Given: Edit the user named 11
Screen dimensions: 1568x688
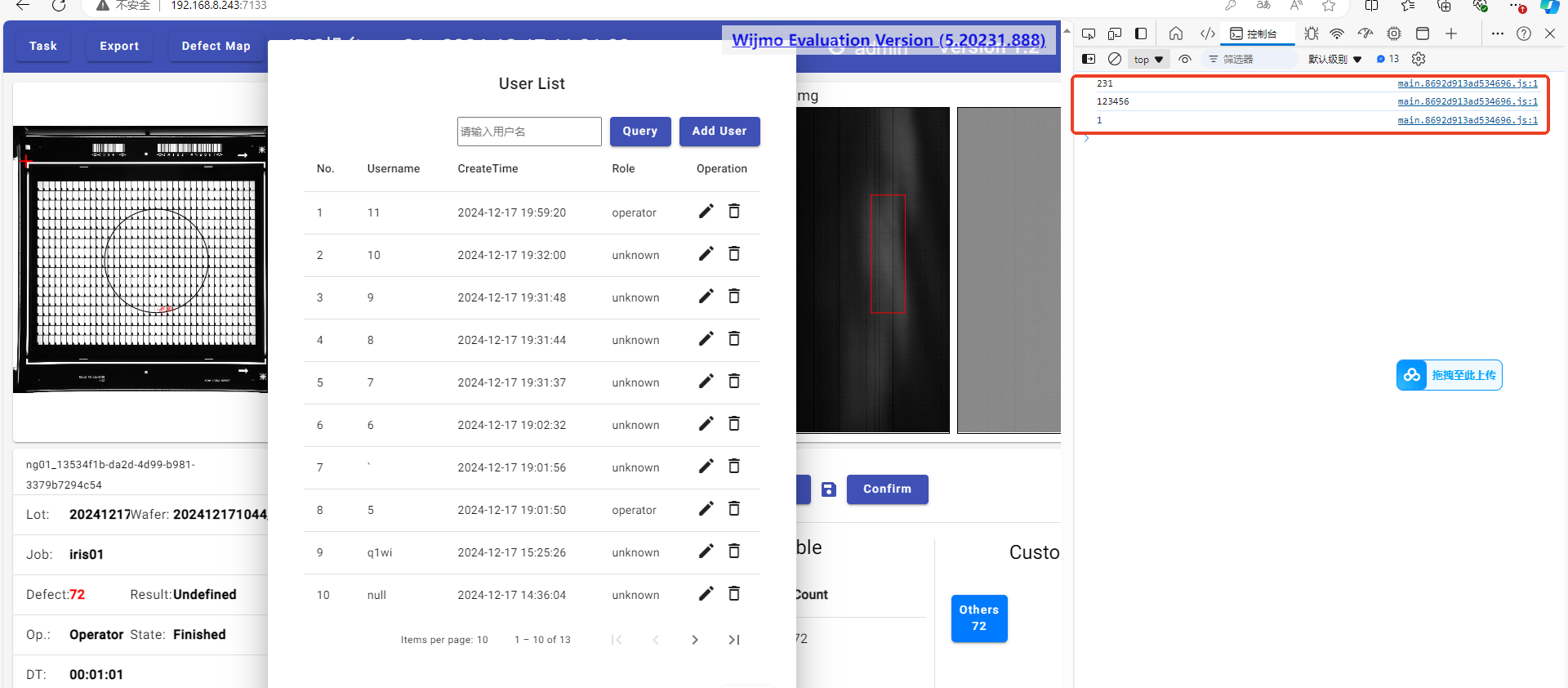Looking at the screenshot, I should coord(706,212).
